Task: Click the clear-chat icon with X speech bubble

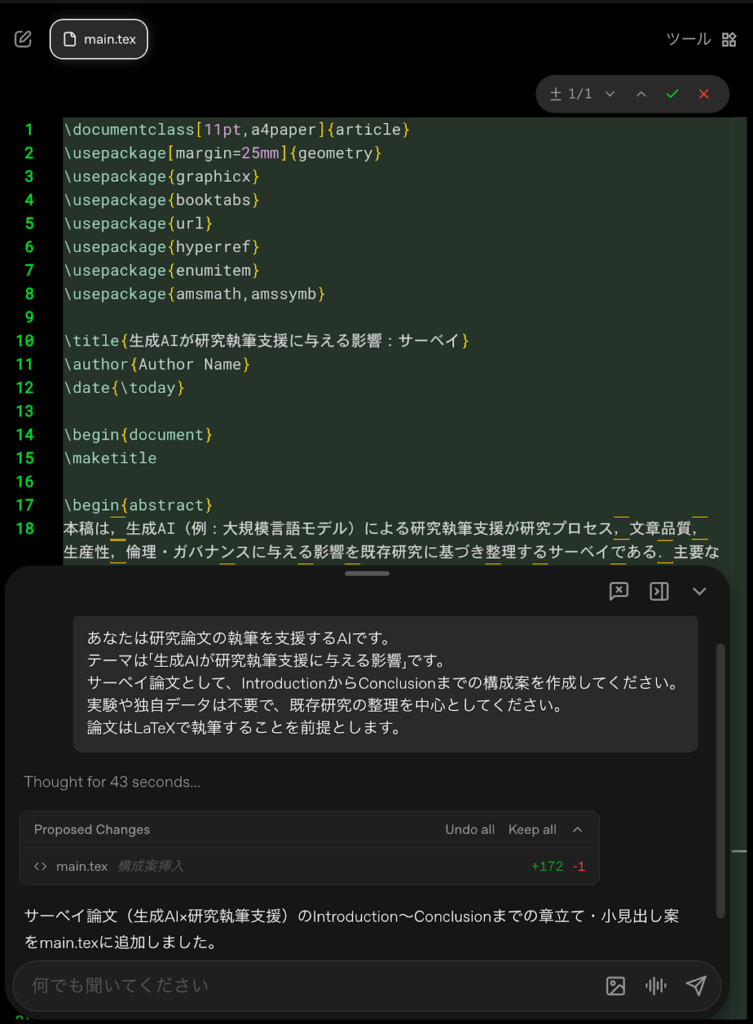Action: 618,591
